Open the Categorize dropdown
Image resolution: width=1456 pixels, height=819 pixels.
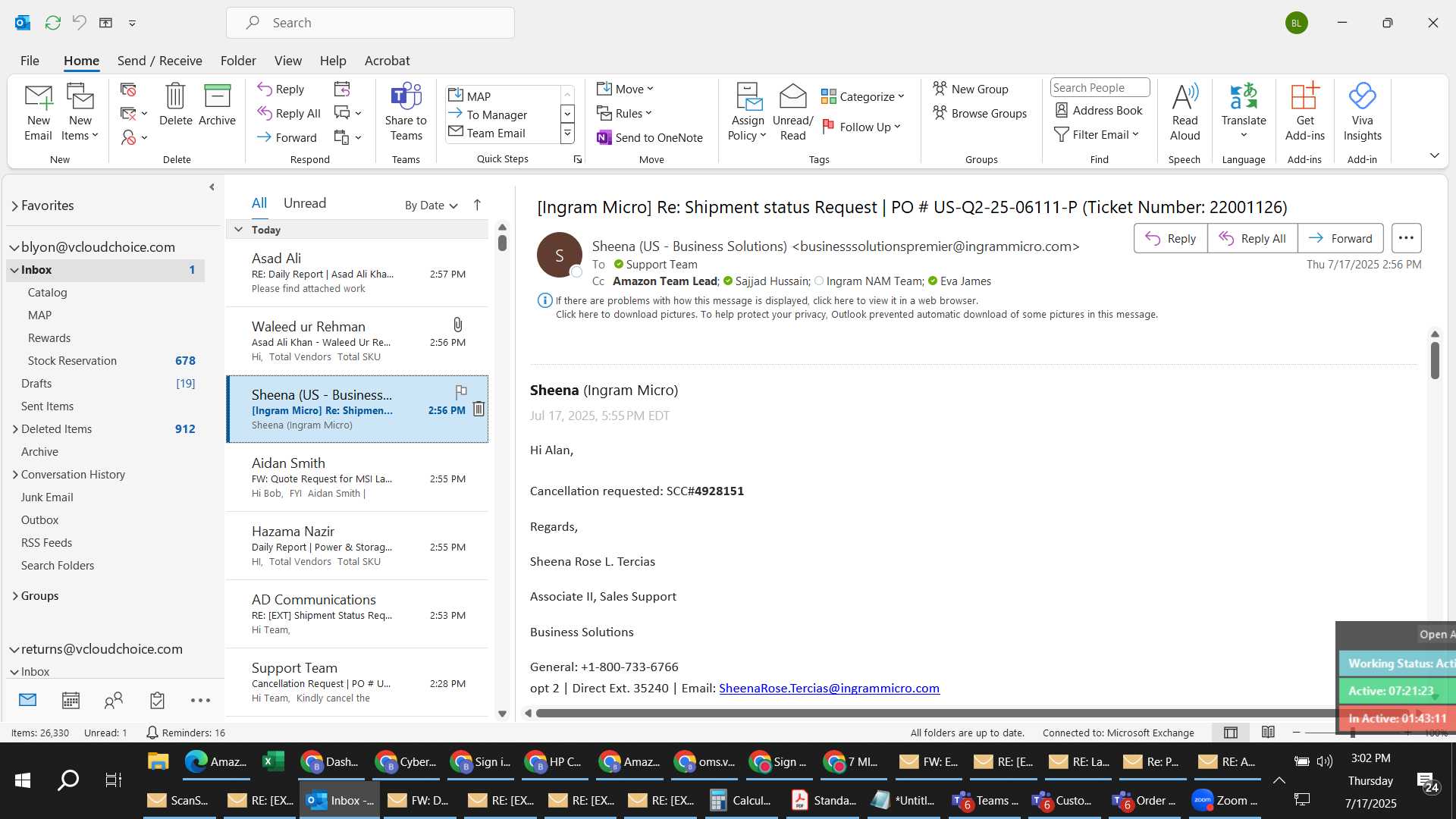click(863, 96)
